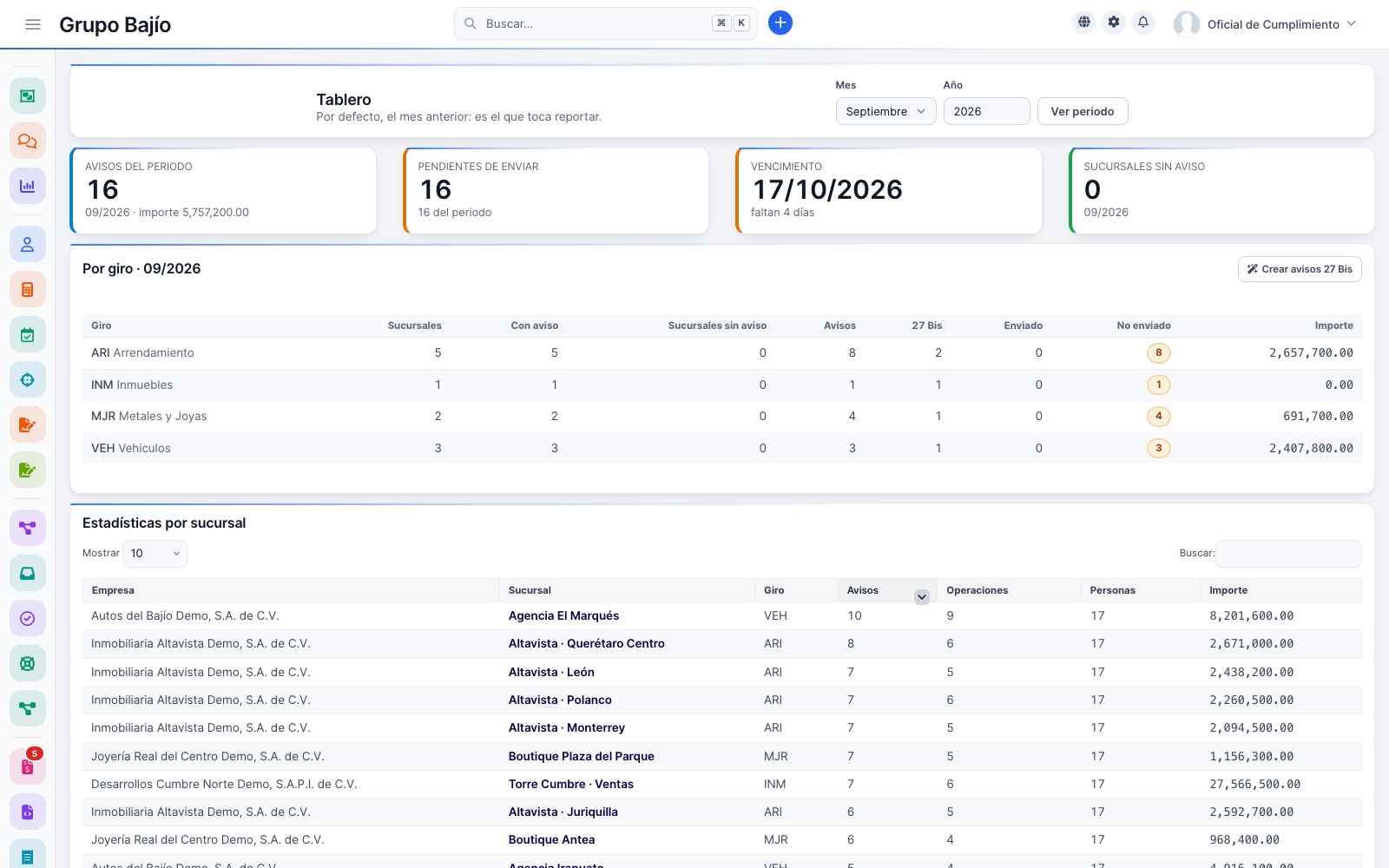Click the No enviado badge 4 for MJR
The width and height of the screenshot is (1389, 868).
pyautogui.click(x=1158, y=416)
